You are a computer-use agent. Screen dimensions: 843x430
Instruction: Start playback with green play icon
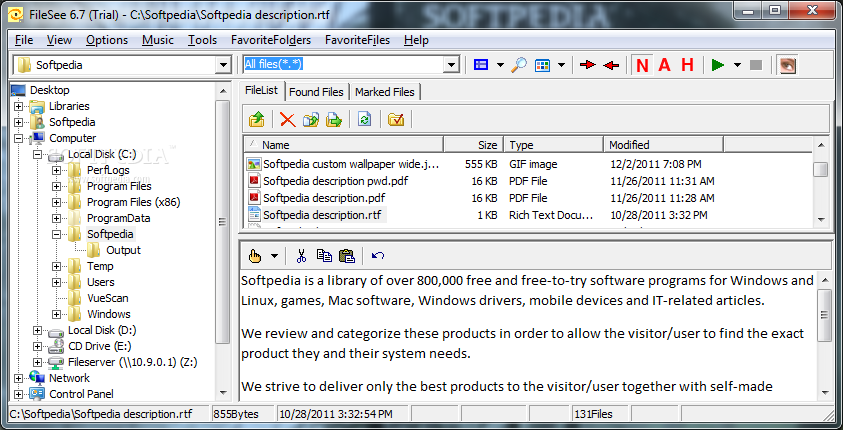[718, 65]
